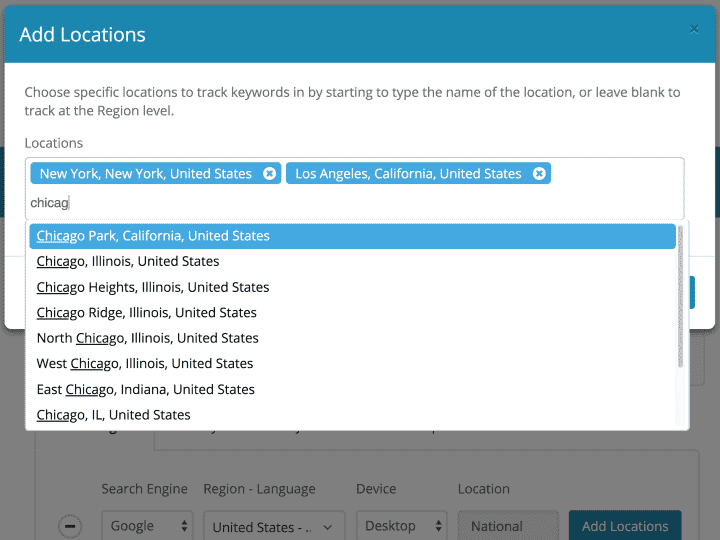Pick Chicago Heights, Illinois option
This screenshot has height=540, width=720.
(x=153, y=287)
